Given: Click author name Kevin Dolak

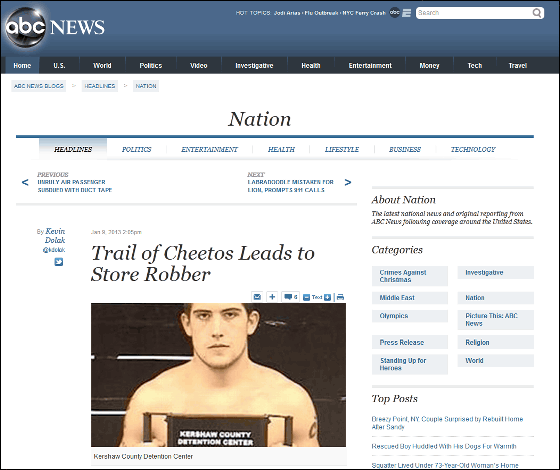Looking at the screenshot, I should pyautogui.click(x=55, y=236).
